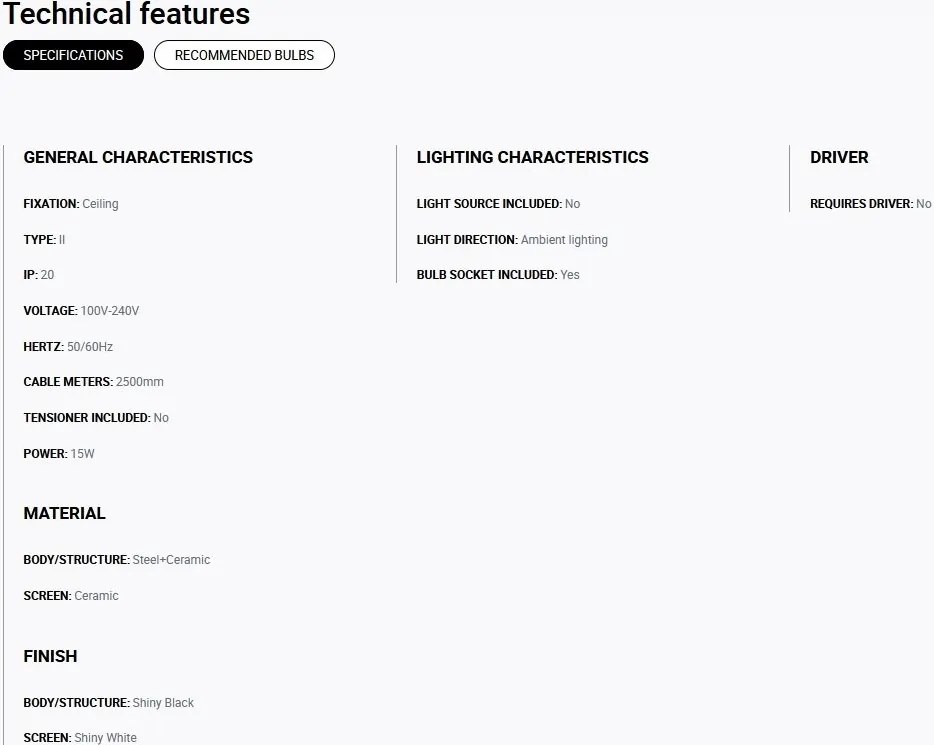The width and height of the screenshot is (934, 745).
Task: Click the Shiny Black finish entry
Action: [x=109, y=703]
